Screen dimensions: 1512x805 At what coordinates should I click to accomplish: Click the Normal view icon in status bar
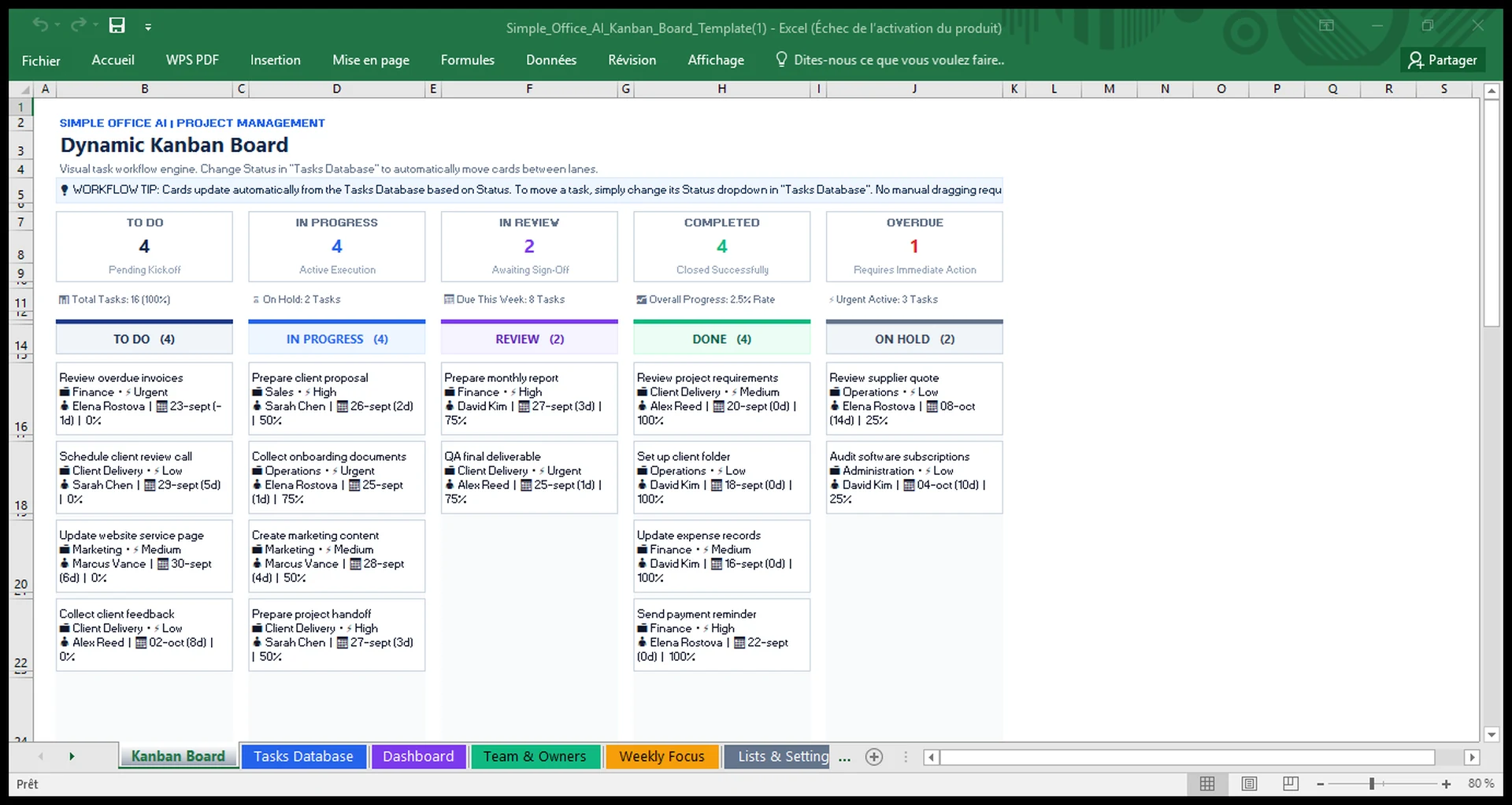point(1207,784)
